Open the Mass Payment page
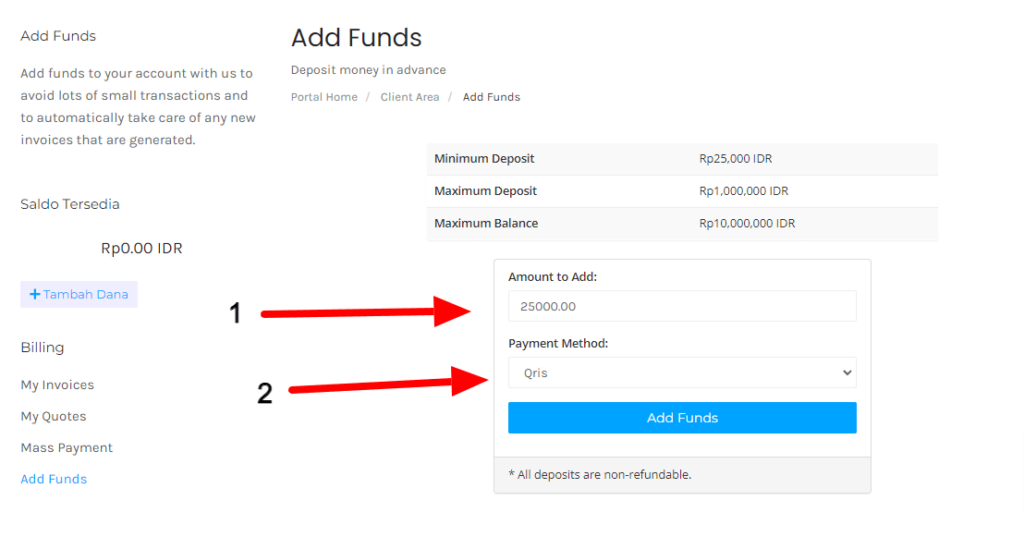1024x537 pixels. 66,448
